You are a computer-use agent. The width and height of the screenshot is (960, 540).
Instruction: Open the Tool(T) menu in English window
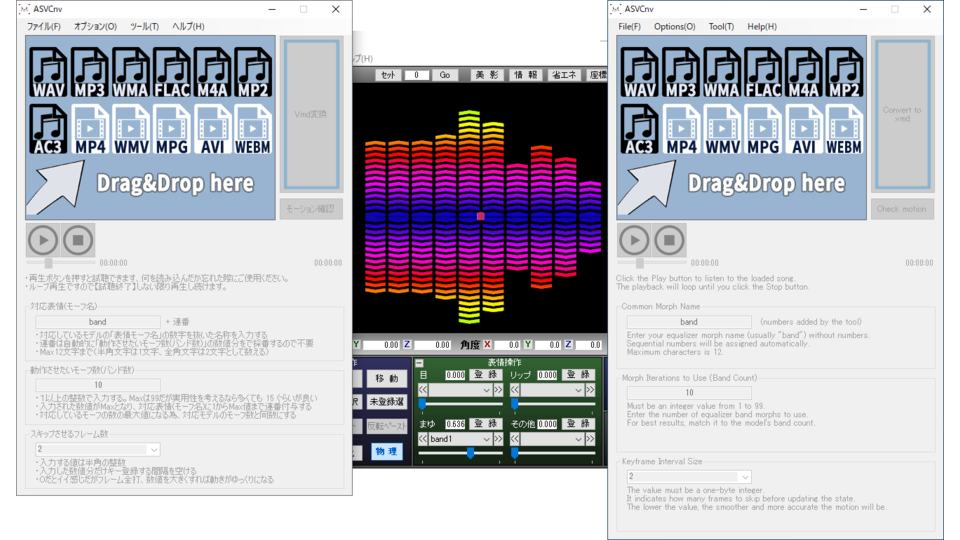721,26
